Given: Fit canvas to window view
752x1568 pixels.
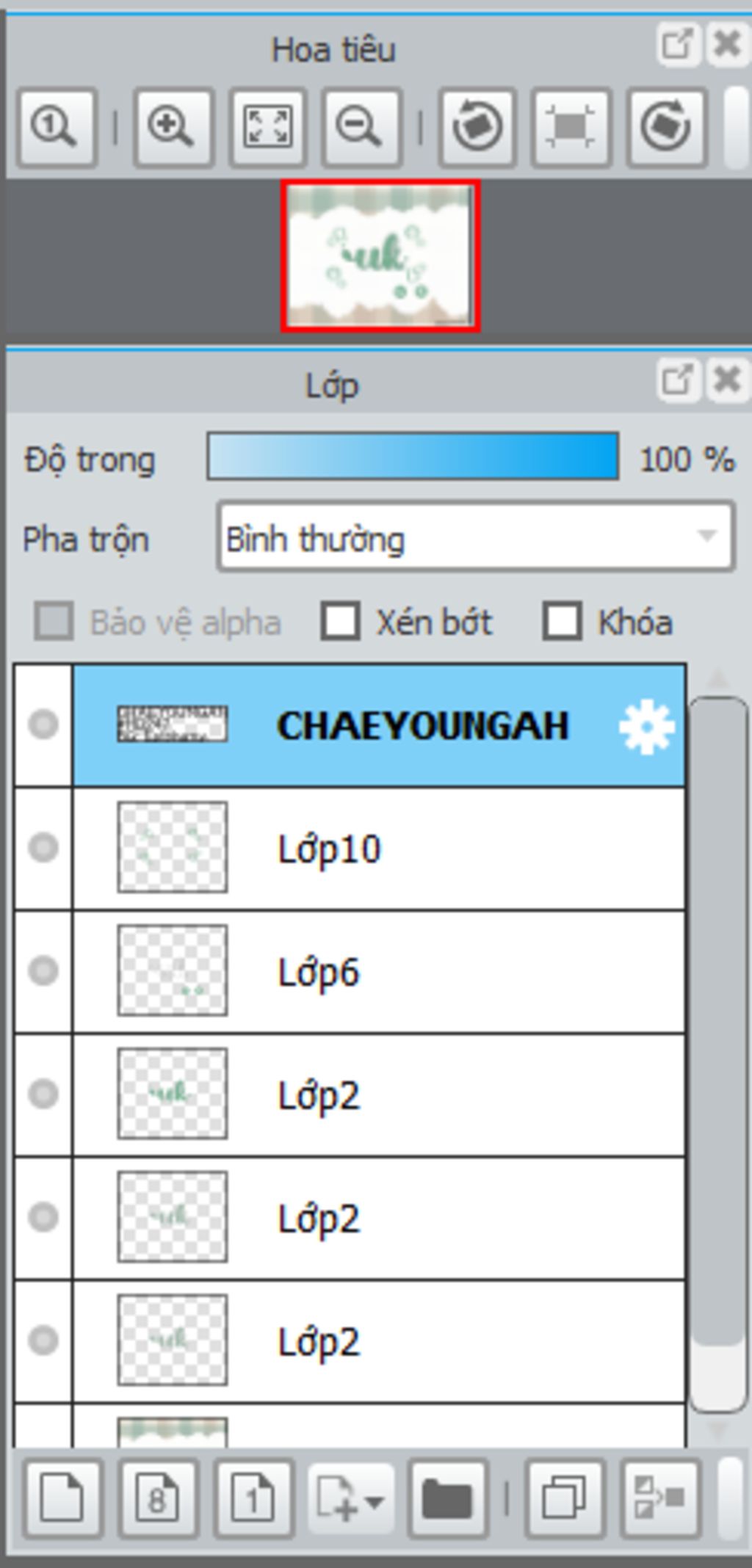Looking at the screenshot, I should click(267, 128).
